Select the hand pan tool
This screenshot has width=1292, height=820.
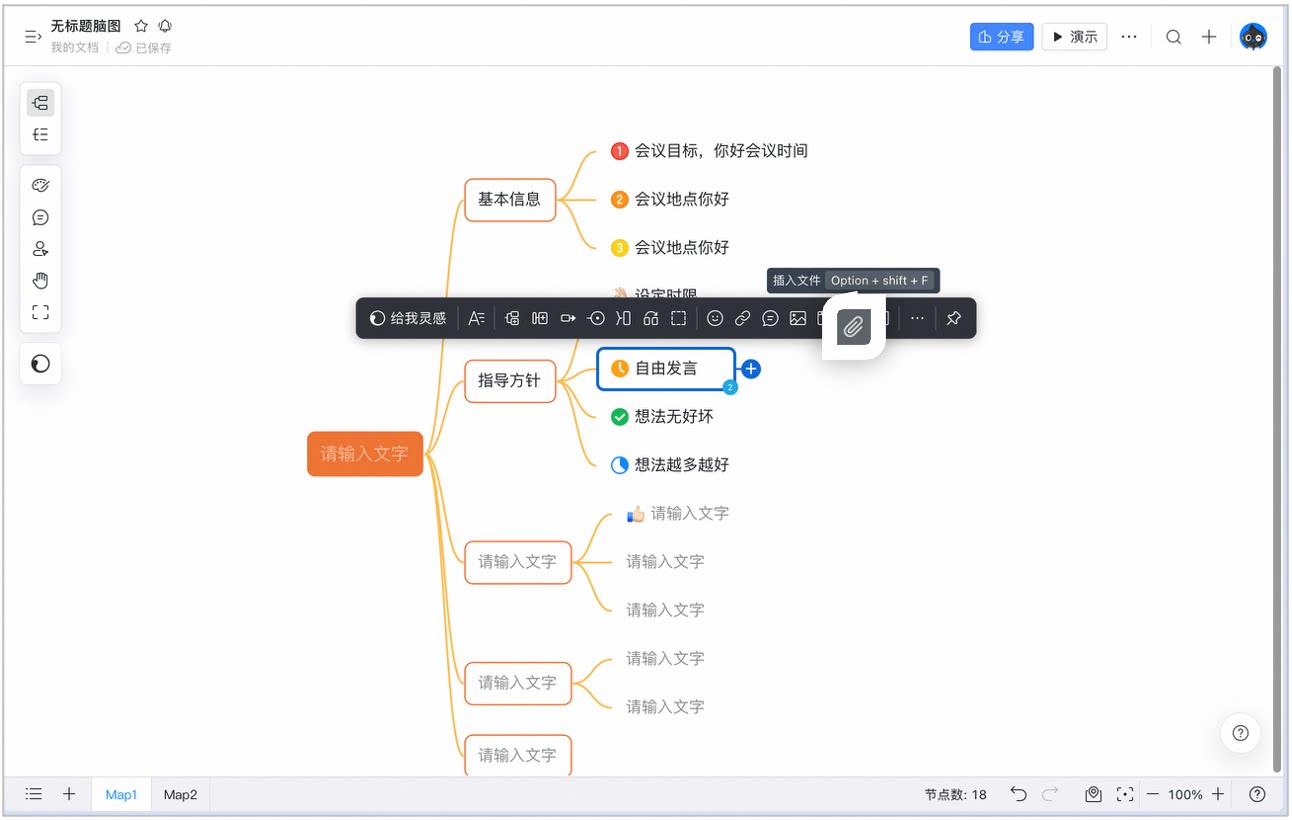[x=41, y=280]
